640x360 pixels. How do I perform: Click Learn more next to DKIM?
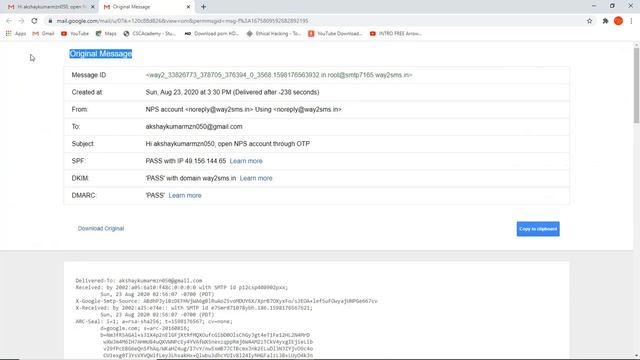click(256, 178)
